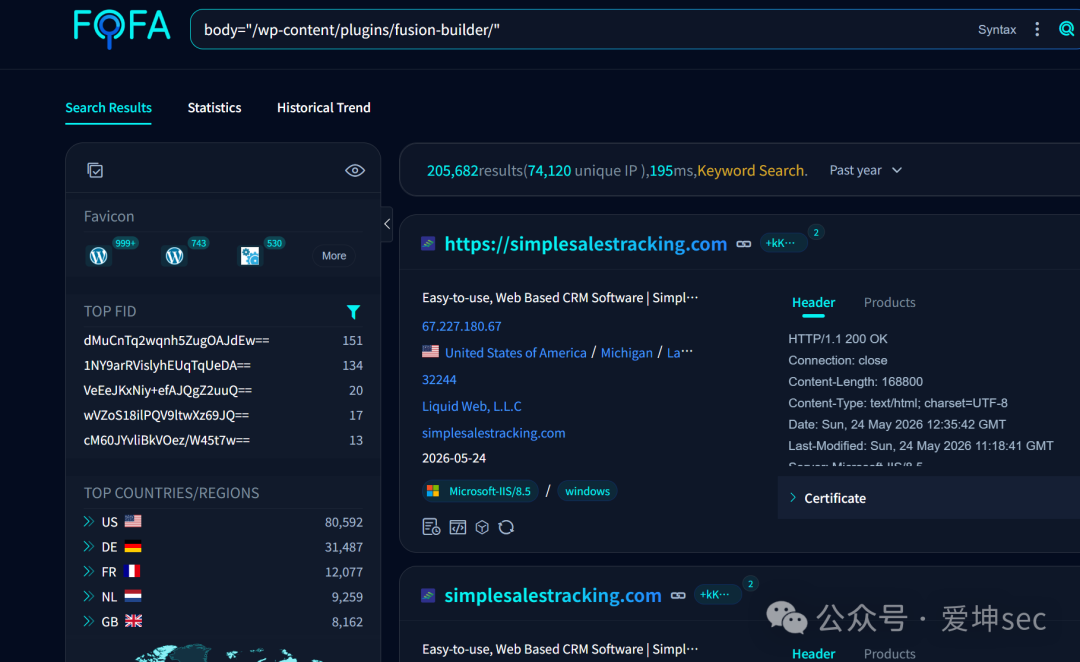This screenshot has height=662, width=1080.
Task: Toggle the eye visibility icon in sidebar
Action: tap(355, 170)
